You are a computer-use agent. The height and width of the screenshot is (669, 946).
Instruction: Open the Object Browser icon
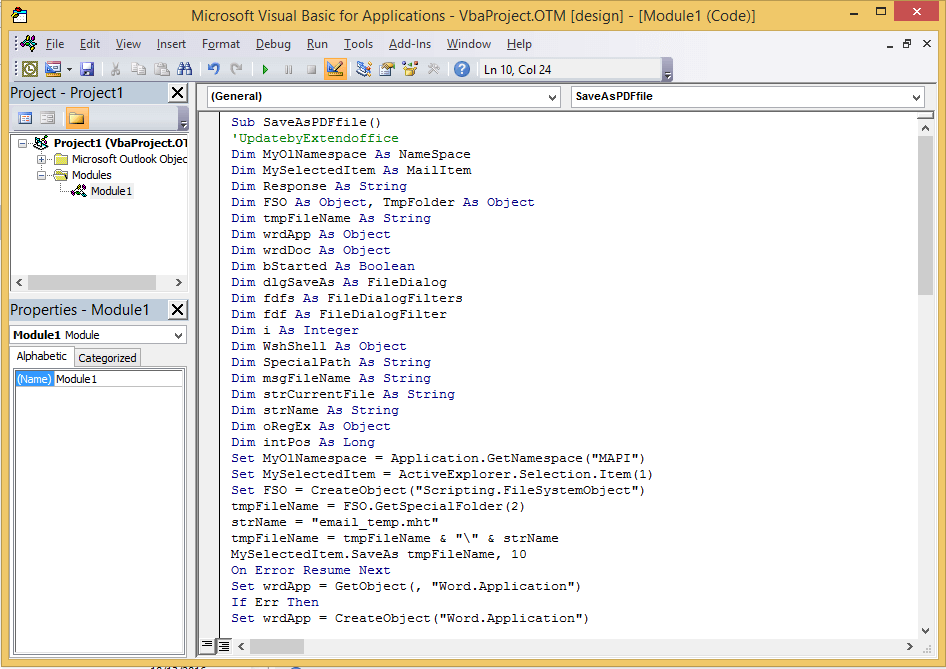[x=410, y=69]
